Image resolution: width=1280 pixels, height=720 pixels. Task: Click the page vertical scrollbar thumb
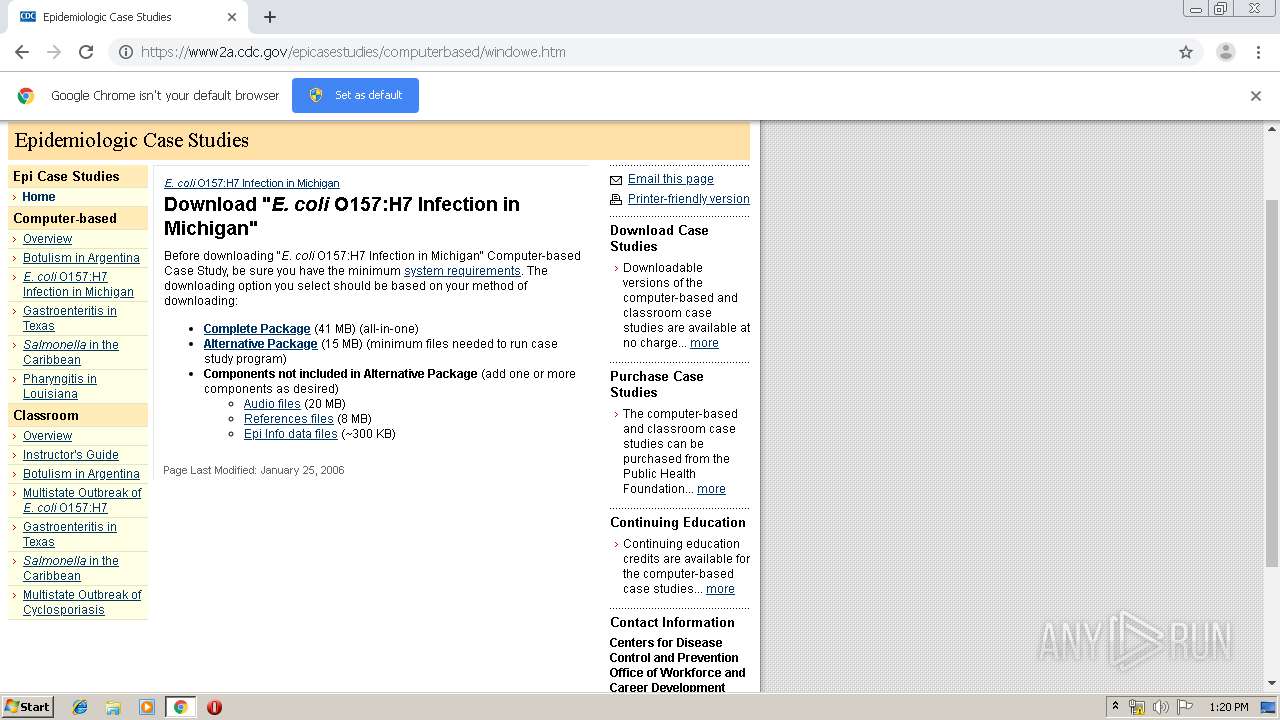[x=1272, y=384]
